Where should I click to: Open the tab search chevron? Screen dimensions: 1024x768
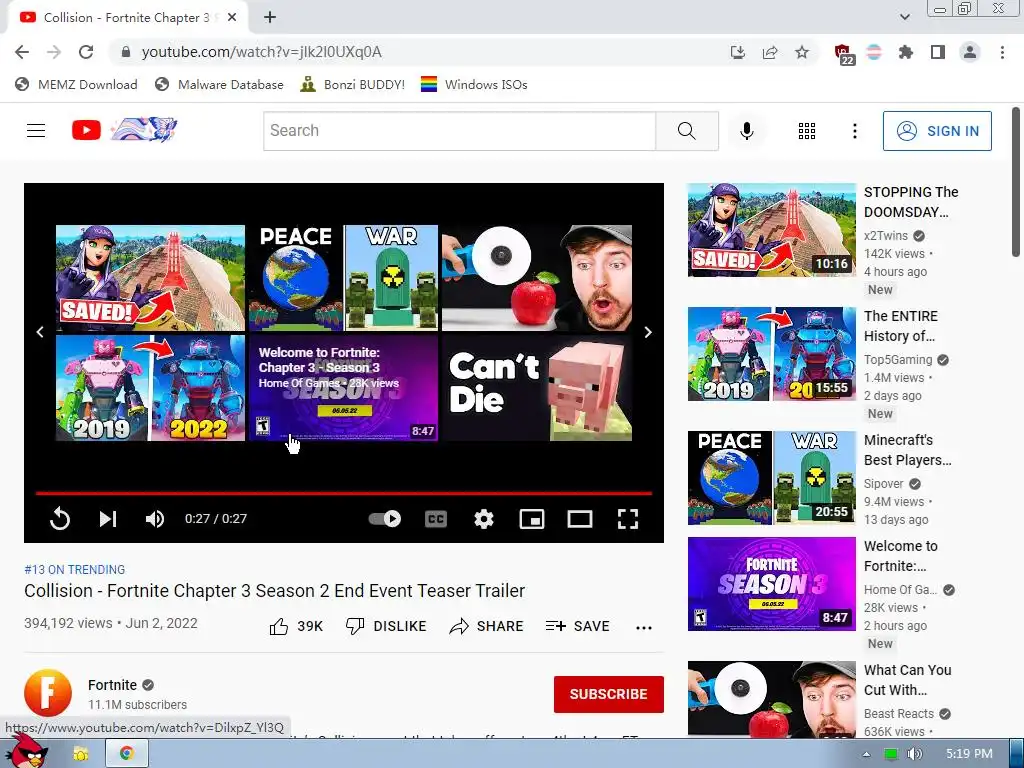pos(904,17)
